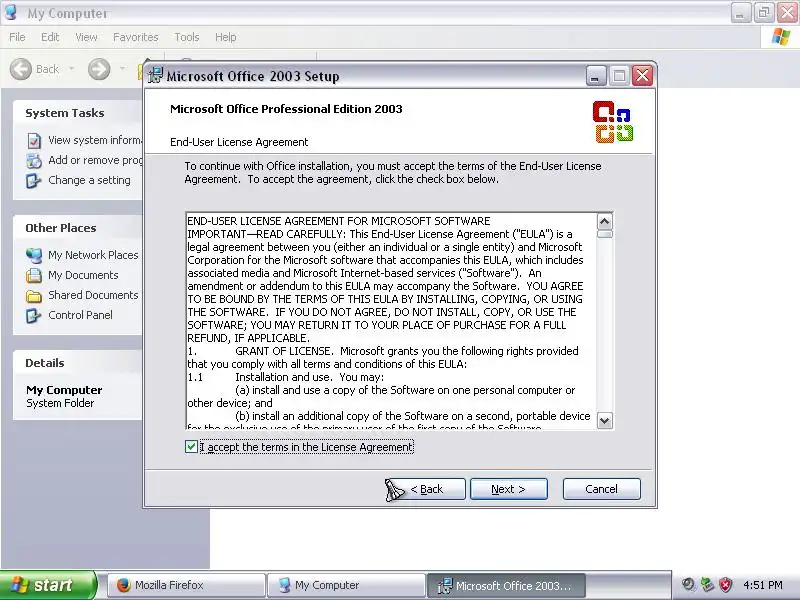Click the Add or remove programs icon

[34, 160]
